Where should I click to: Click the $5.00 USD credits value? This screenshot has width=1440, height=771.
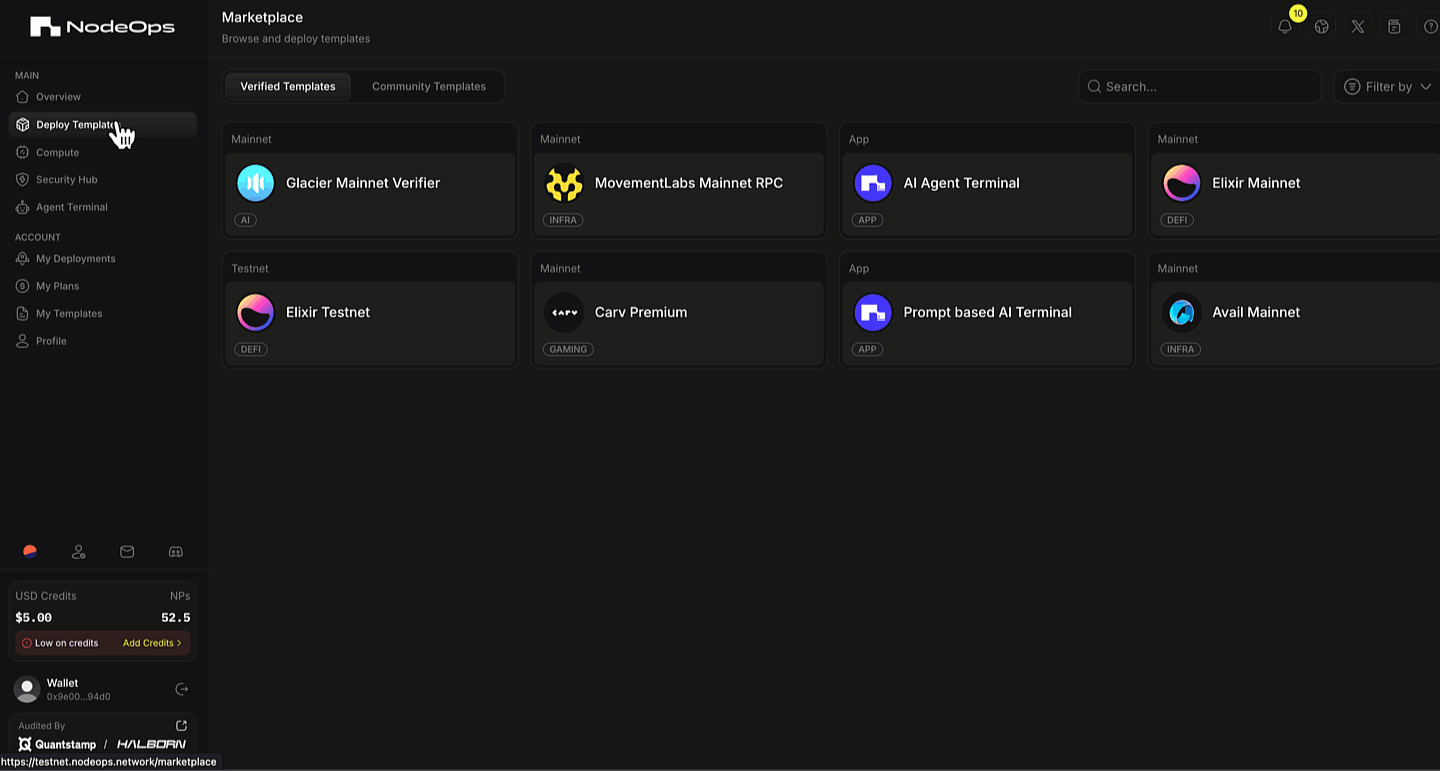point(34,618)
